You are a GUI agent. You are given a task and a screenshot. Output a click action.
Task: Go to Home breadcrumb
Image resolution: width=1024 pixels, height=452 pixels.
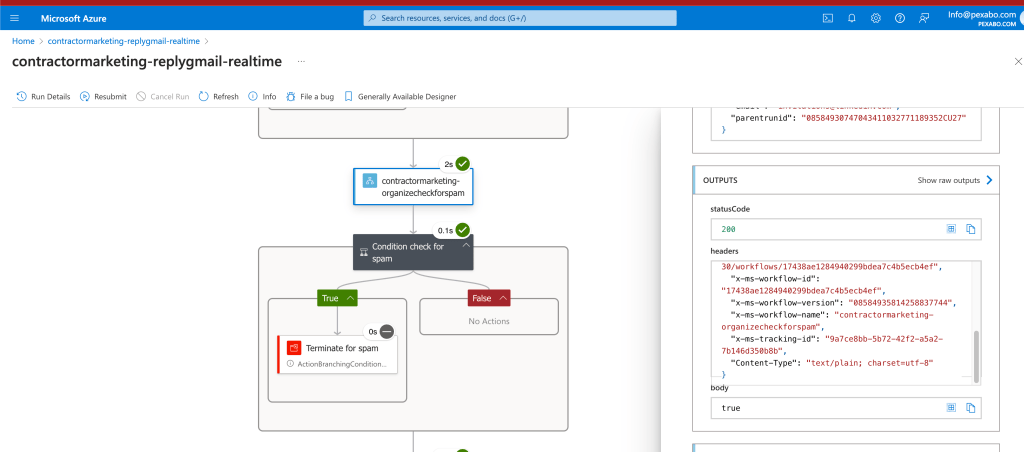23,40
